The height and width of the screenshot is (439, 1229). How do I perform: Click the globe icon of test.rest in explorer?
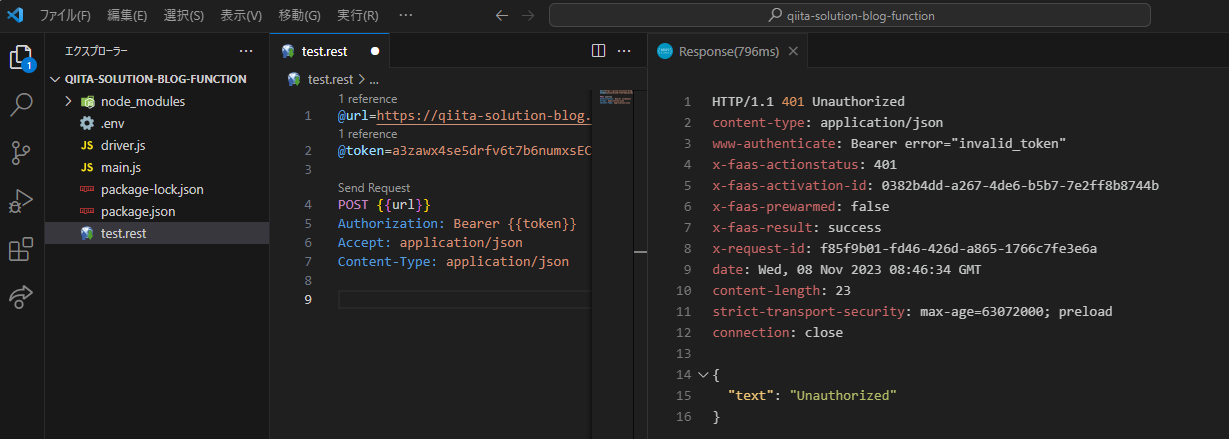(87, 233)
